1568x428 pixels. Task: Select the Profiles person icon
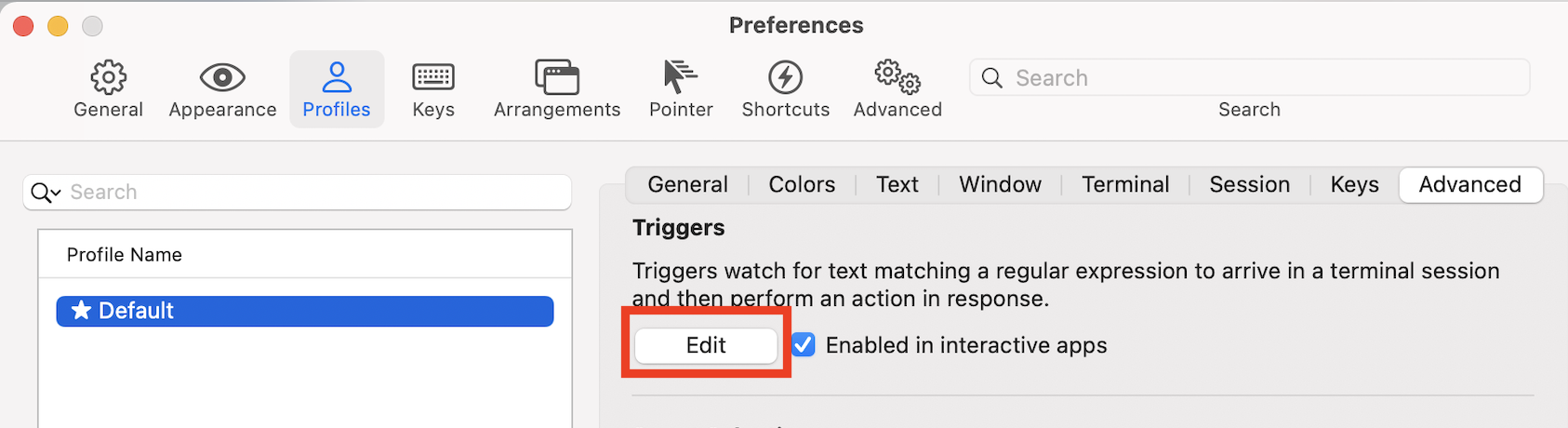[x=337, y=77]
